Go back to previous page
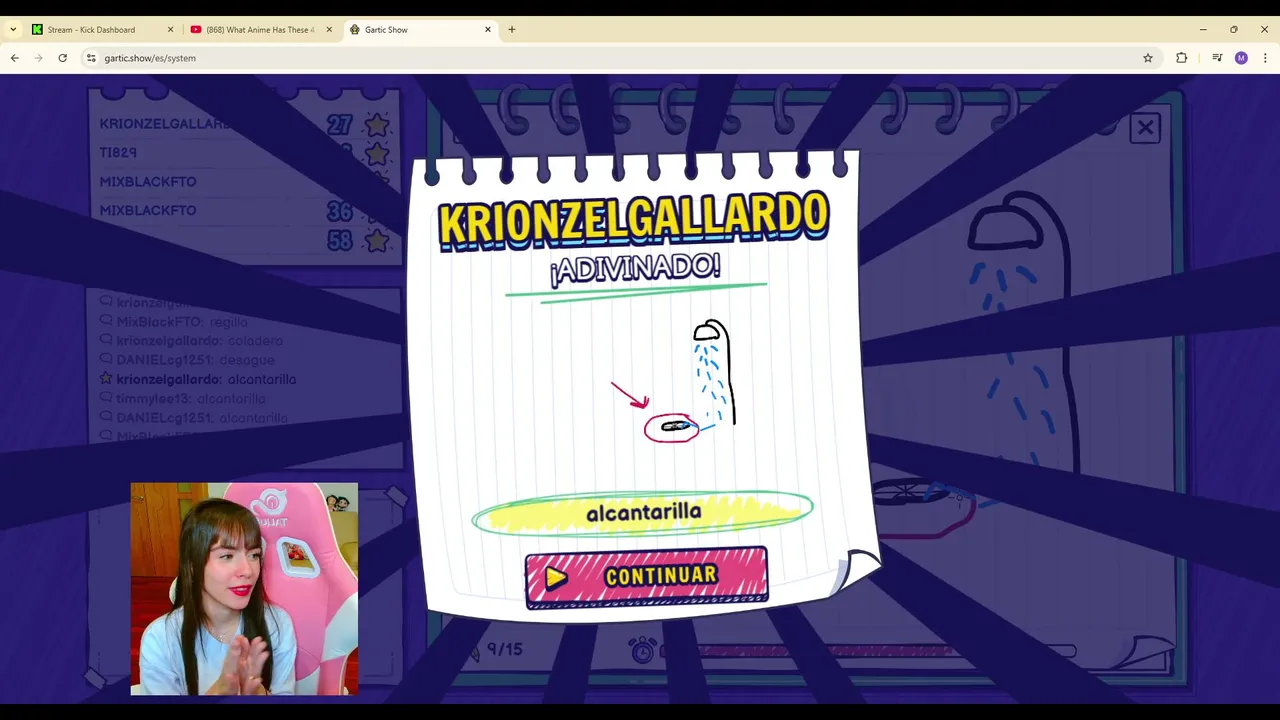1280x720 pixels. (15, 58)
